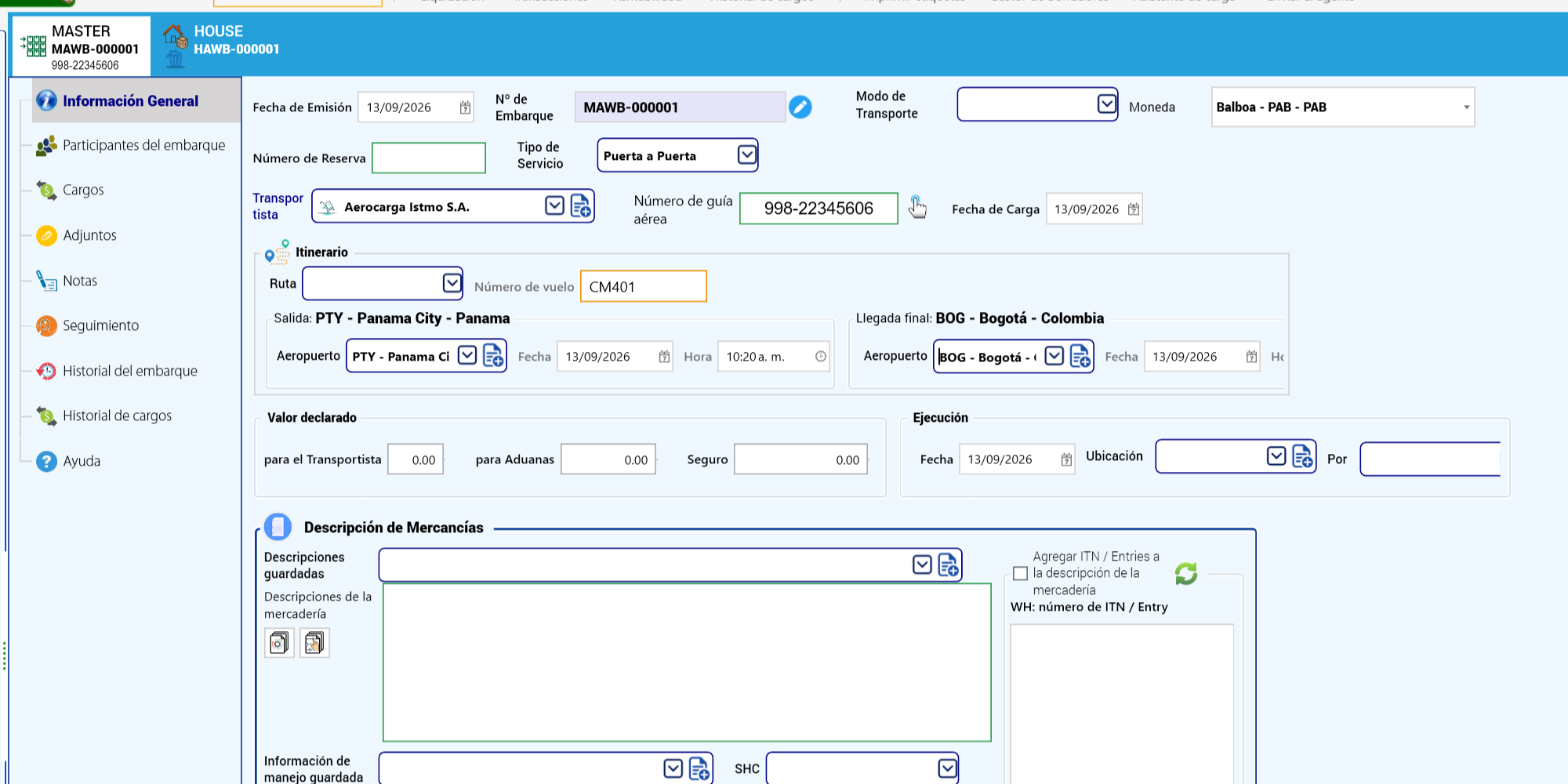Screen dimensions: 1568x784
Task: Expand Ruta dropdown in Itinerario
Action: coord(452,282)
